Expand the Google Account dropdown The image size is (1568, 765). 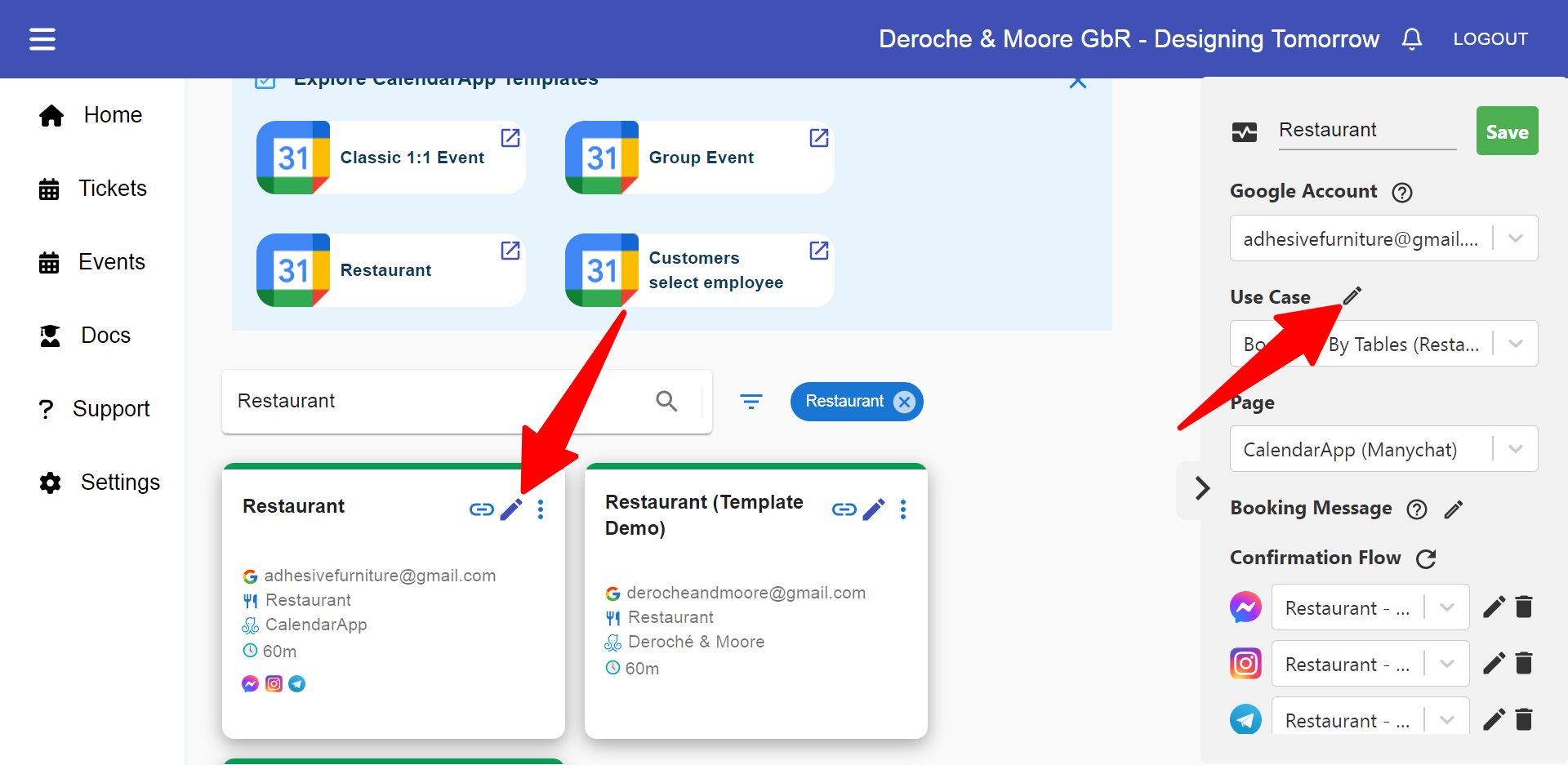[x=1517, y=238]
